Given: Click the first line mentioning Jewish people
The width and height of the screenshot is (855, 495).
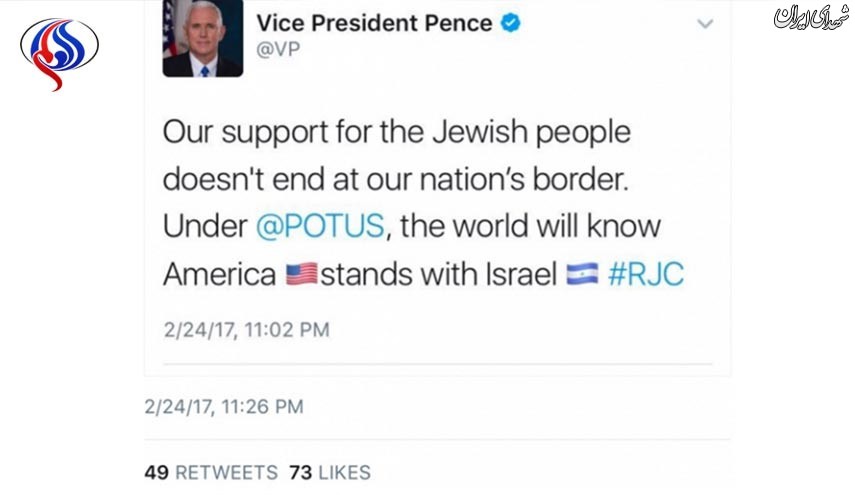Looking at the screenshot, I should pos(397,132).
